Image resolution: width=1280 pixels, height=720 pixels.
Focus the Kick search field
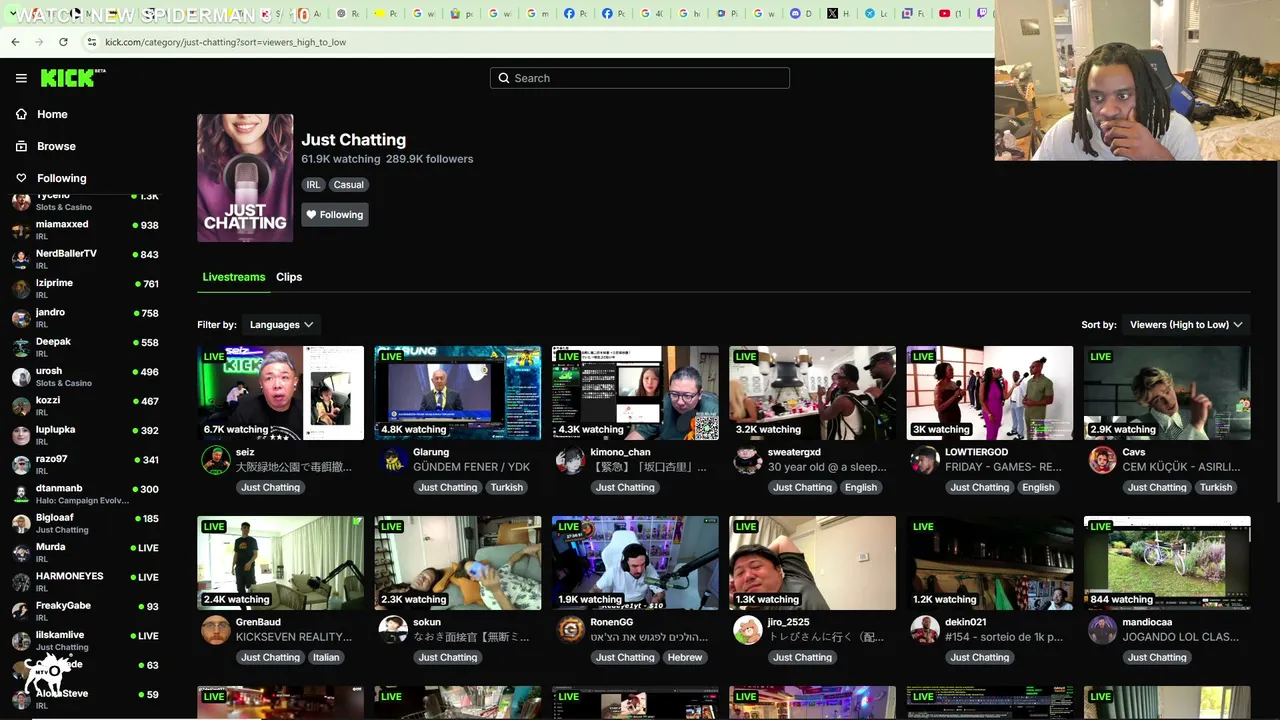[640, 78]
